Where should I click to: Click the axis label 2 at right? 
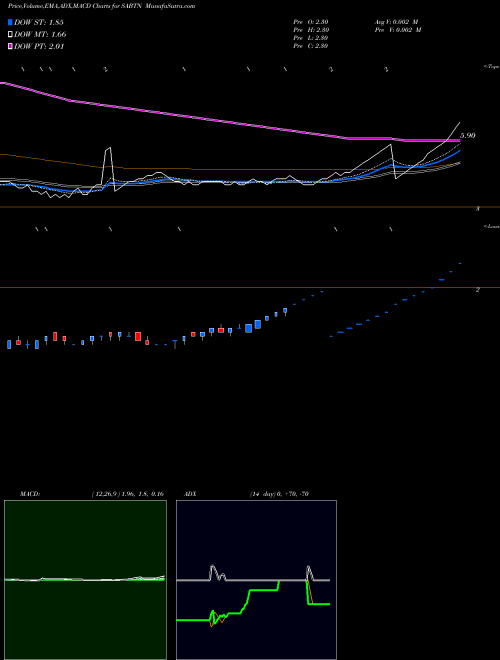point(478,290)
